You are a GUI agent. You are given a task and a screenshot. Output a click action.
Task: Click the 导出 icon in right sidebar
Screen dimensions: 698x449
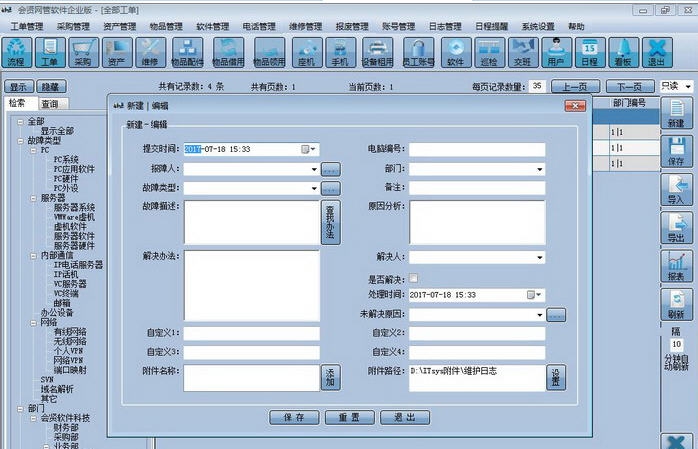[677, 228]
